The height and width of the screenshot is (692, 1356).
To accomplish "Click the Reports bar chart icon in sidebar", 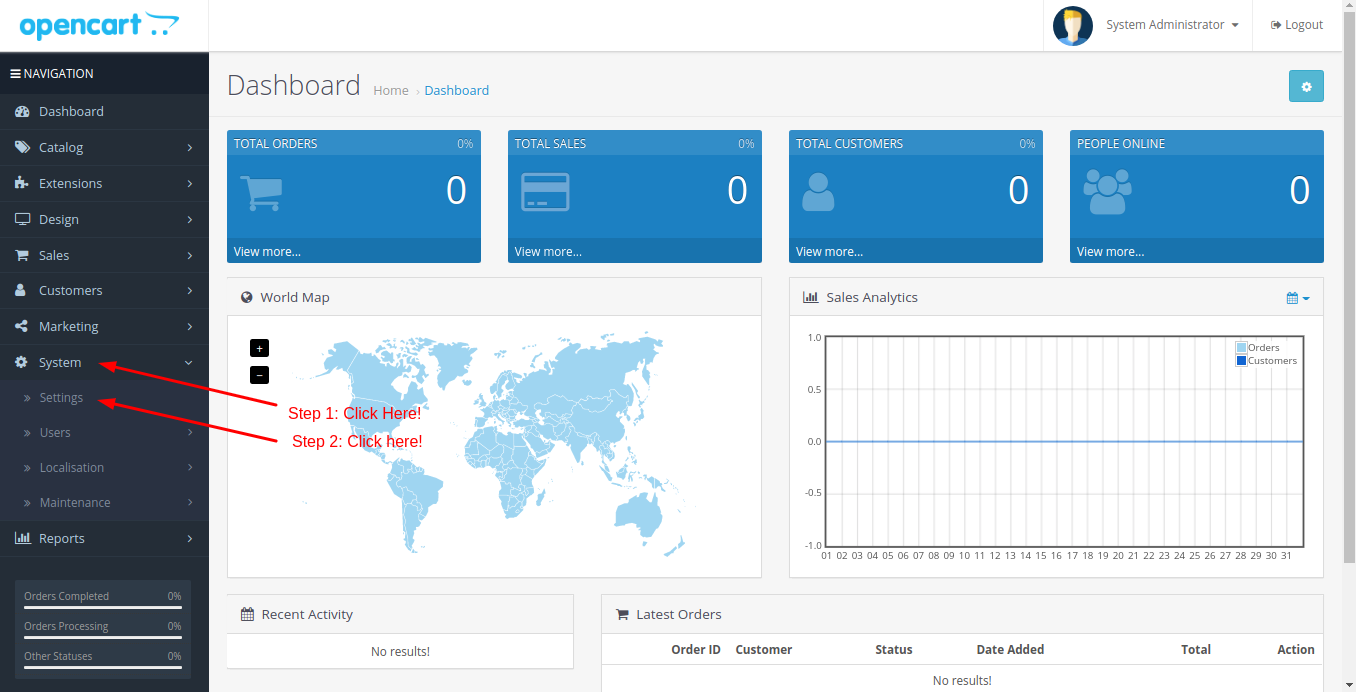I will [22, 538].
